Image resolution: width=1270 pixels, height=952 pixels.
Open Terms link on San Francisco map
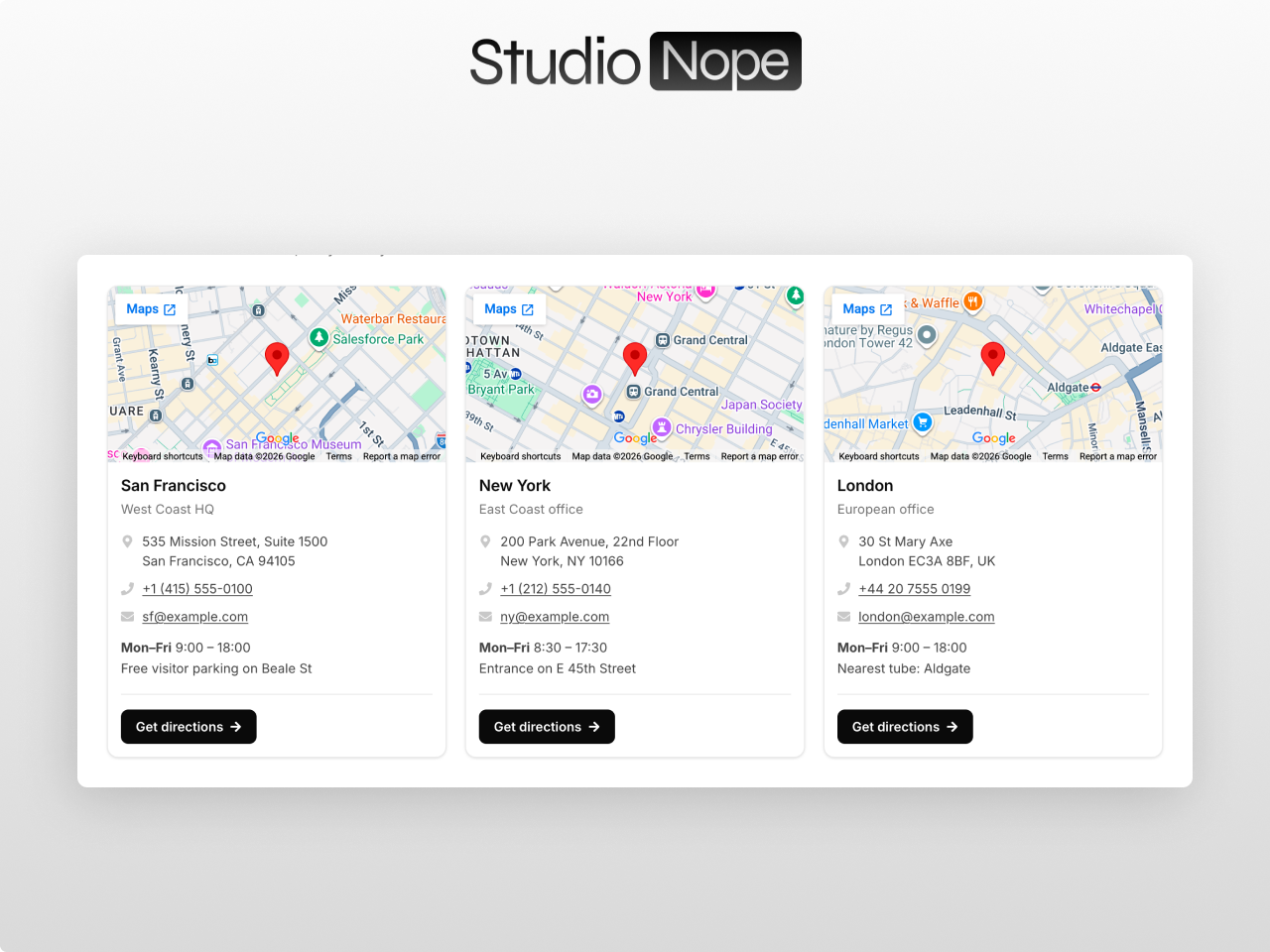coord(339,457)
